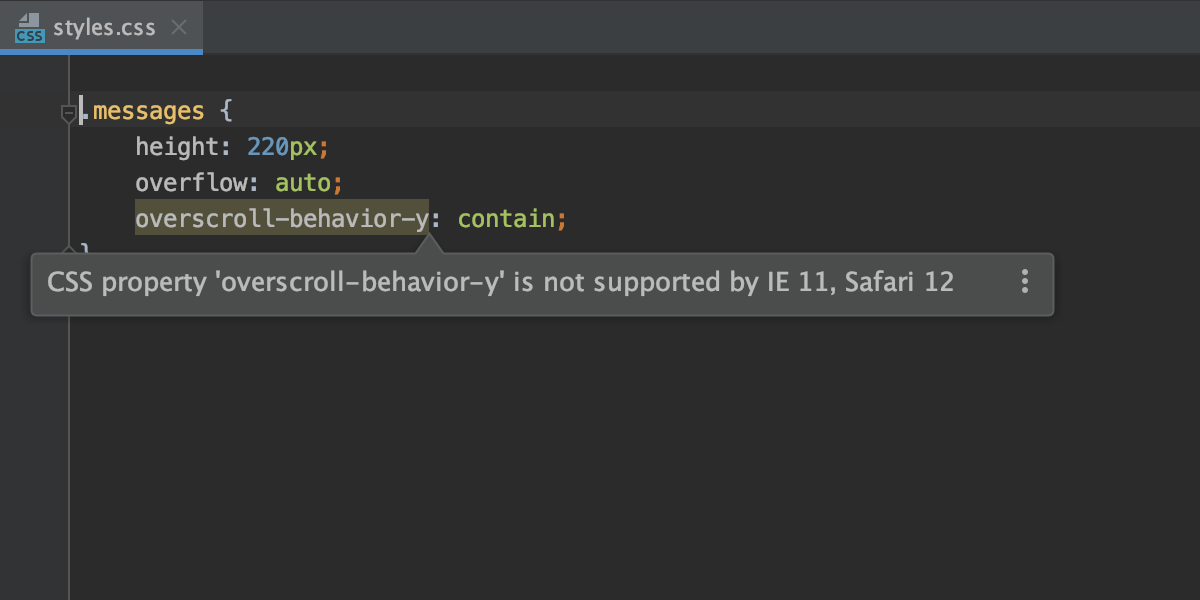Click the CSS file type icon on the styles.css tab
The width and height of the screenshot is (1200, 600).
(x=29, y=28)
